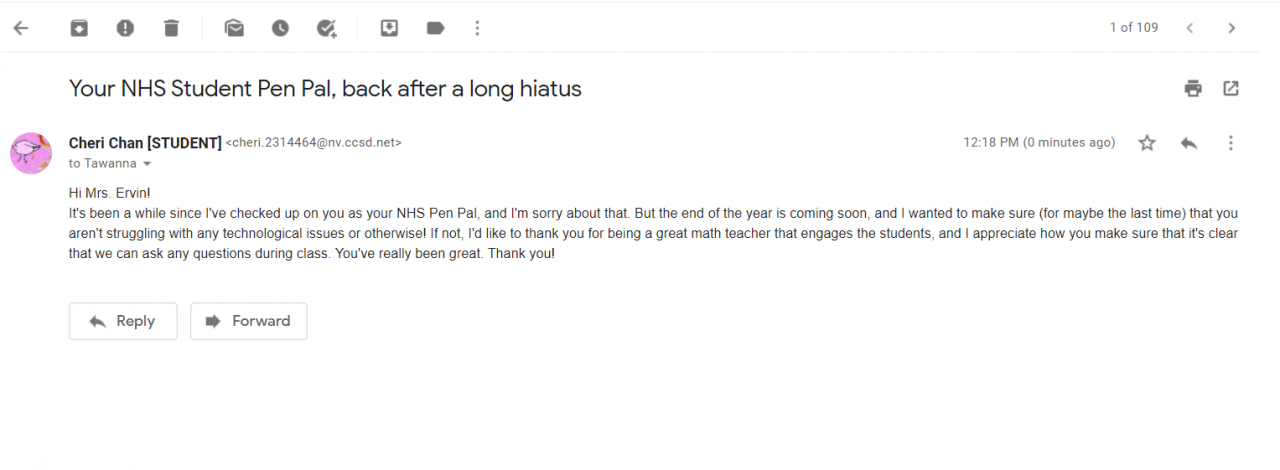Image resolution: width=1280 pixels, height=470 pixels.
Task: Open the email in a new window
Action: point(1231,89)
